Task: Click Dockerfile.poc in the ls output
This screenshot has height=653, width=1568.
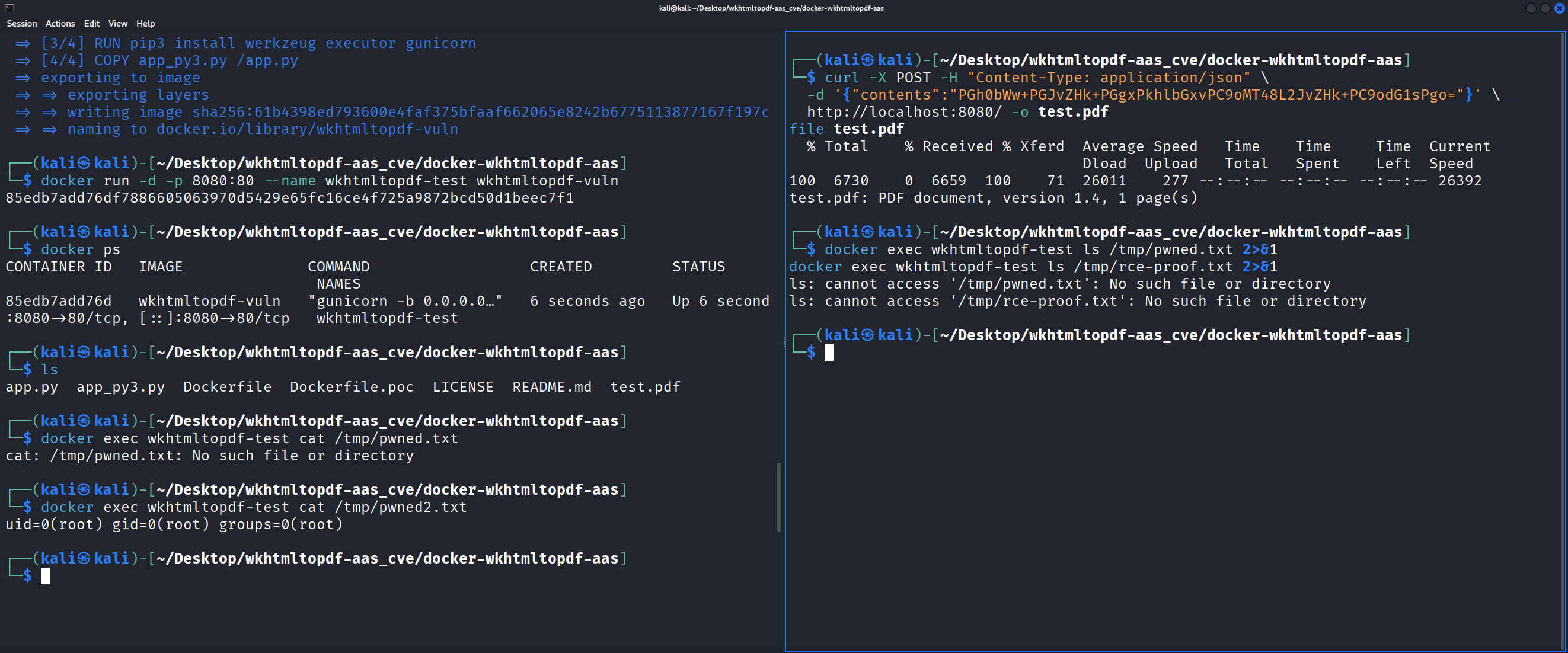Action: [x=351, y=387]
